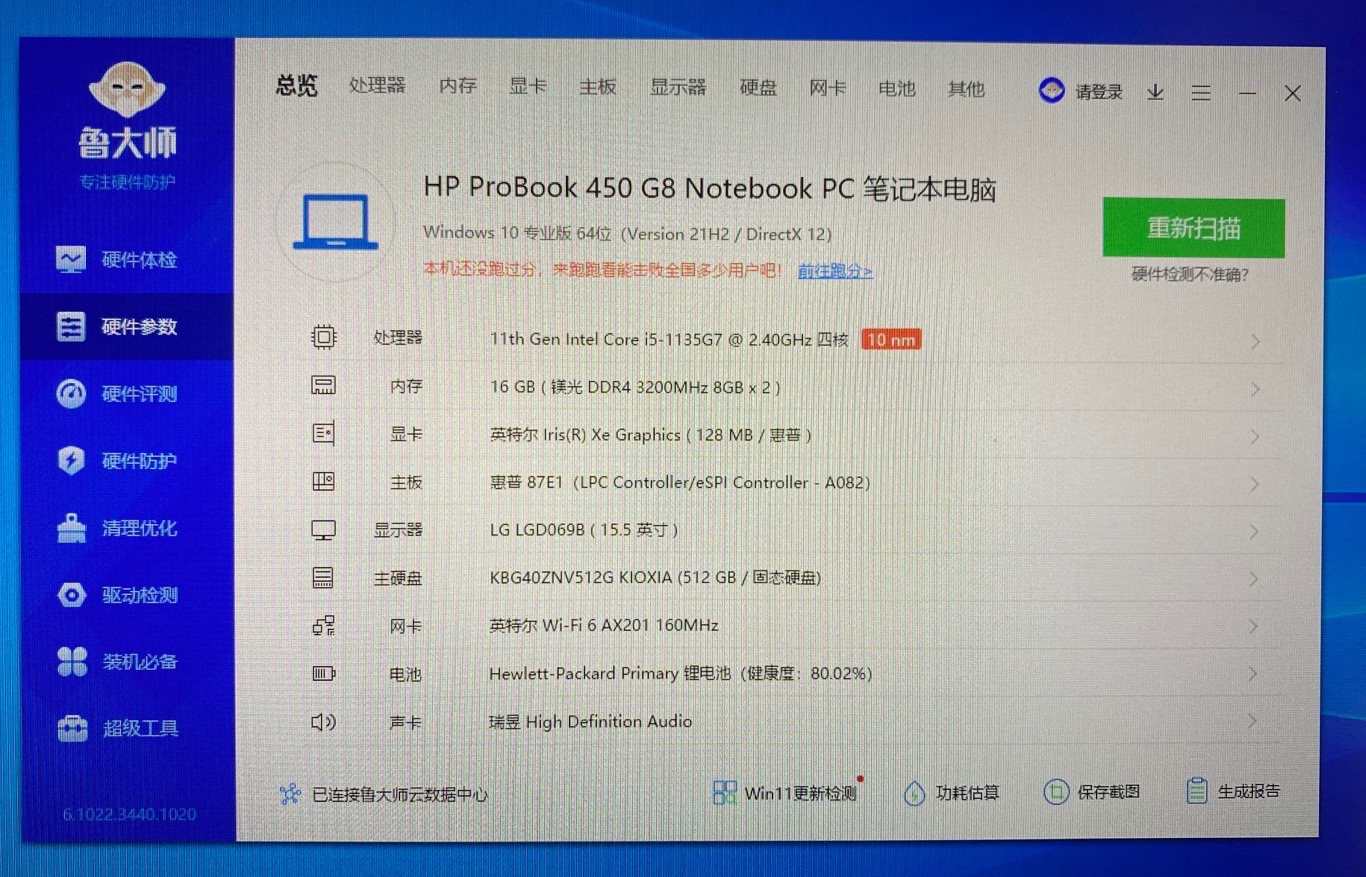
Task: Click the 清理优化 cleanup broom icon
Action: (x=71, y=528)
